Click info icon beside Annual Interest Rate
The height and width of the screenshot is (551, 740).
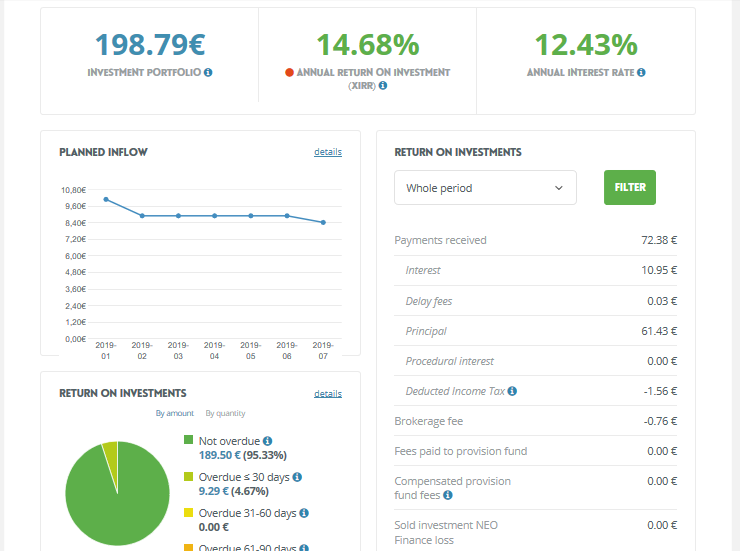(x=641, y=73)
